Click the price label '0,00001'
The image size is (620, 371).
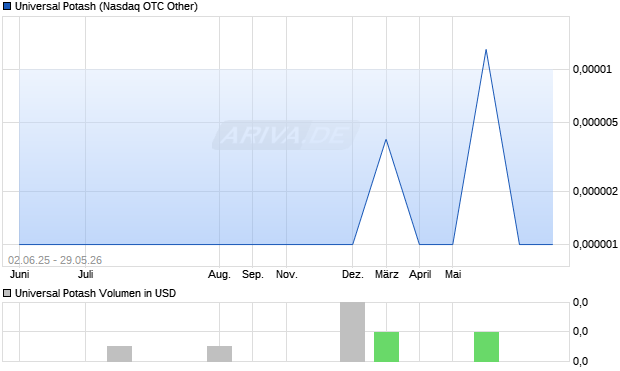(x=592, y=69)
